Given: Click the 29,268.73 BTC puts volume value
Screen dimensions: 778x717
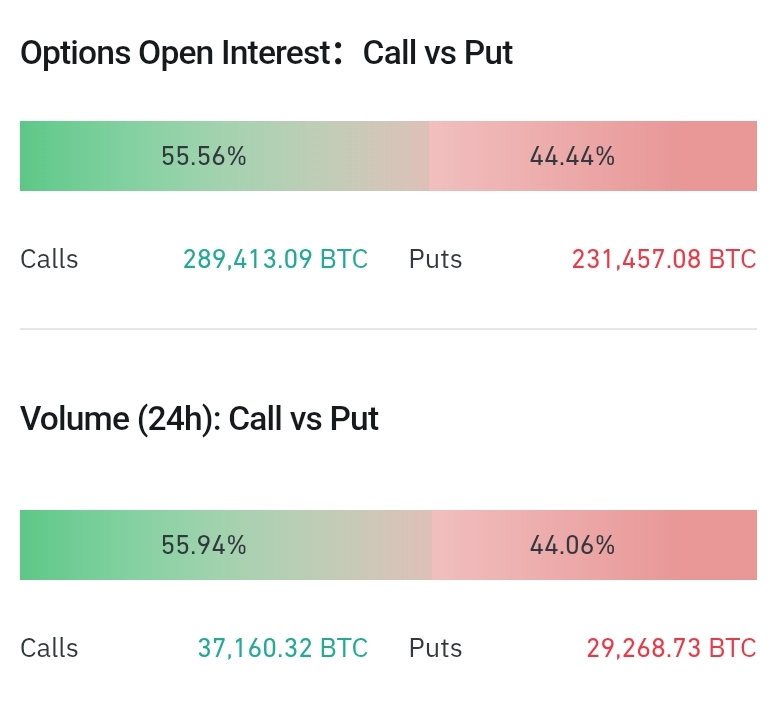Looking at the screenshot, I should (x=670, y=648).
